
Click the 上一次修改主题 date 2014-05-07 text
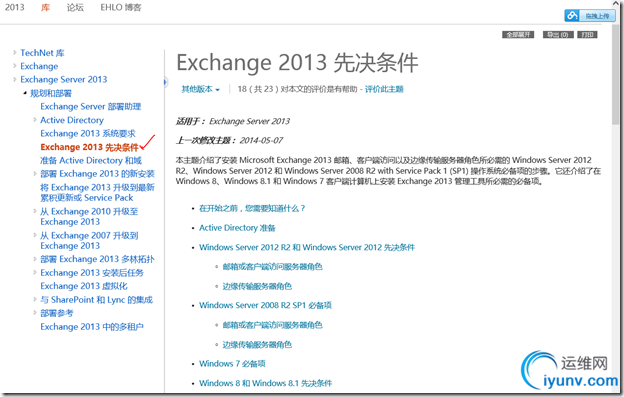pyautogui.click(x=261, y=140)
